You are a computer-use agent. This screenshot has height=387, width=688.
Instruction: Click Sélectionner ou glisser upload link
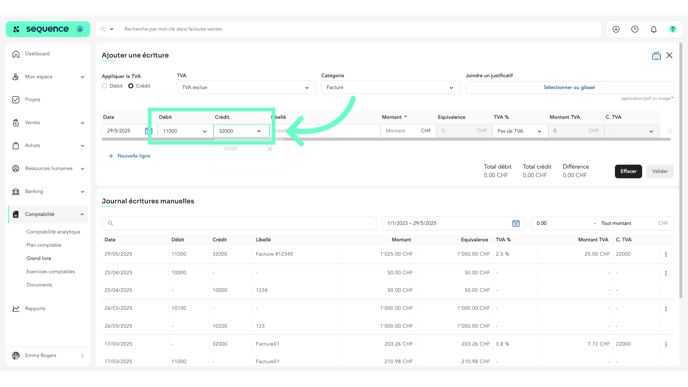click(570, 87)
